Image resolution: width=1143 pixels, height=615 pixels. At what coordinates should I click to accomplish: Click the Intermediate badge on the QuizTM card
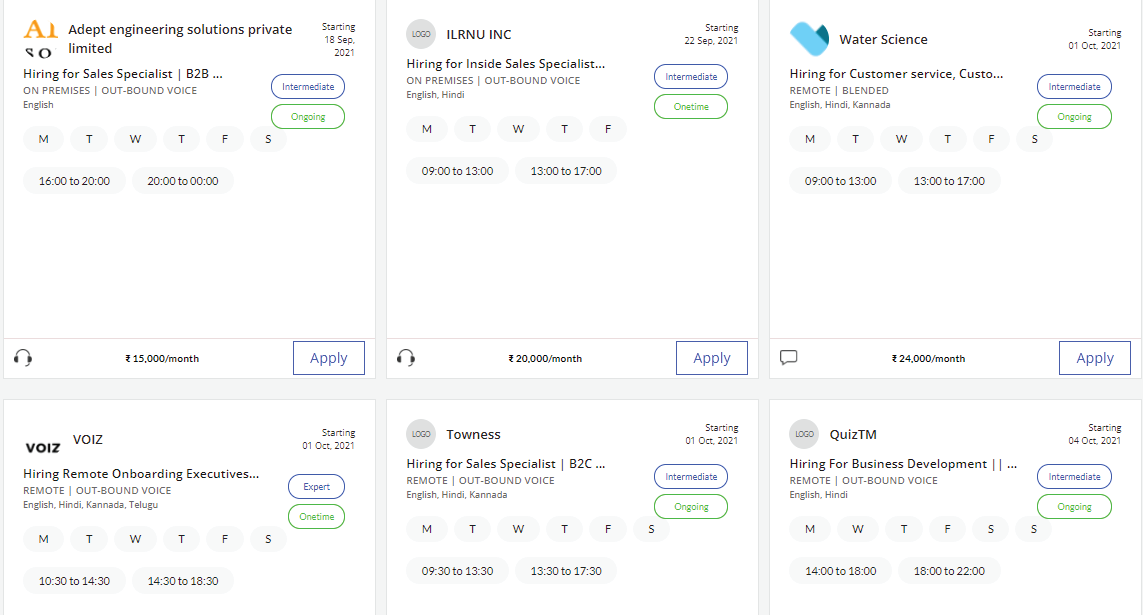tap(1074, 477)
